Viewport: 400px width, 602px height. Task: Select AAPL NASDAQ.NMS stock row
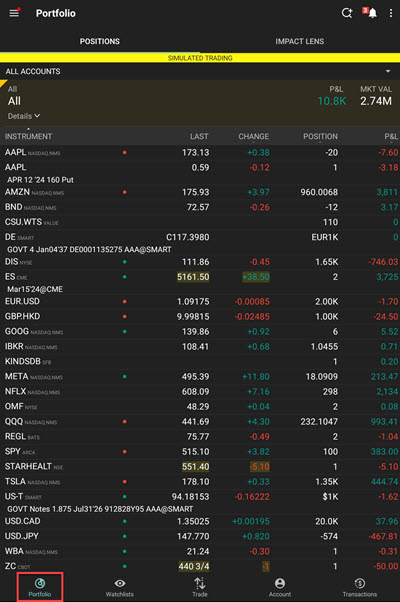click(x=200, y=152)
